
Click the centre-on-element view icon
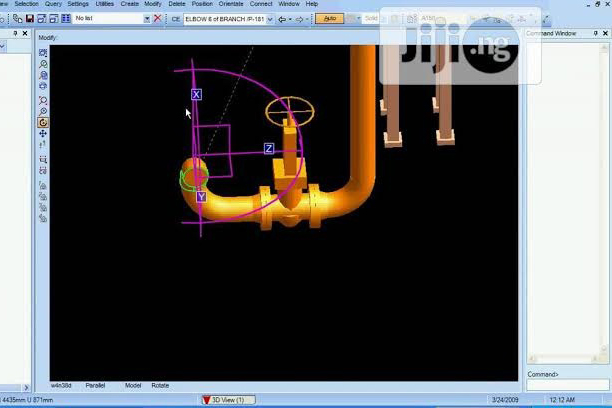coord(43,86)
